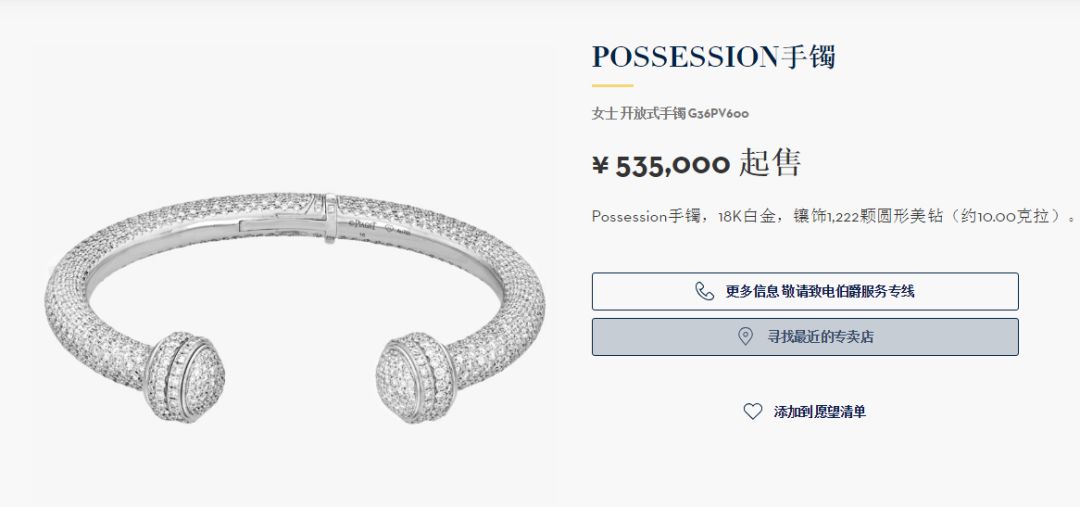The width and height of the screenshot is (1080, 507).
Task: Click the Piaget engraving inside the bracelet
Action: point(362,225)
